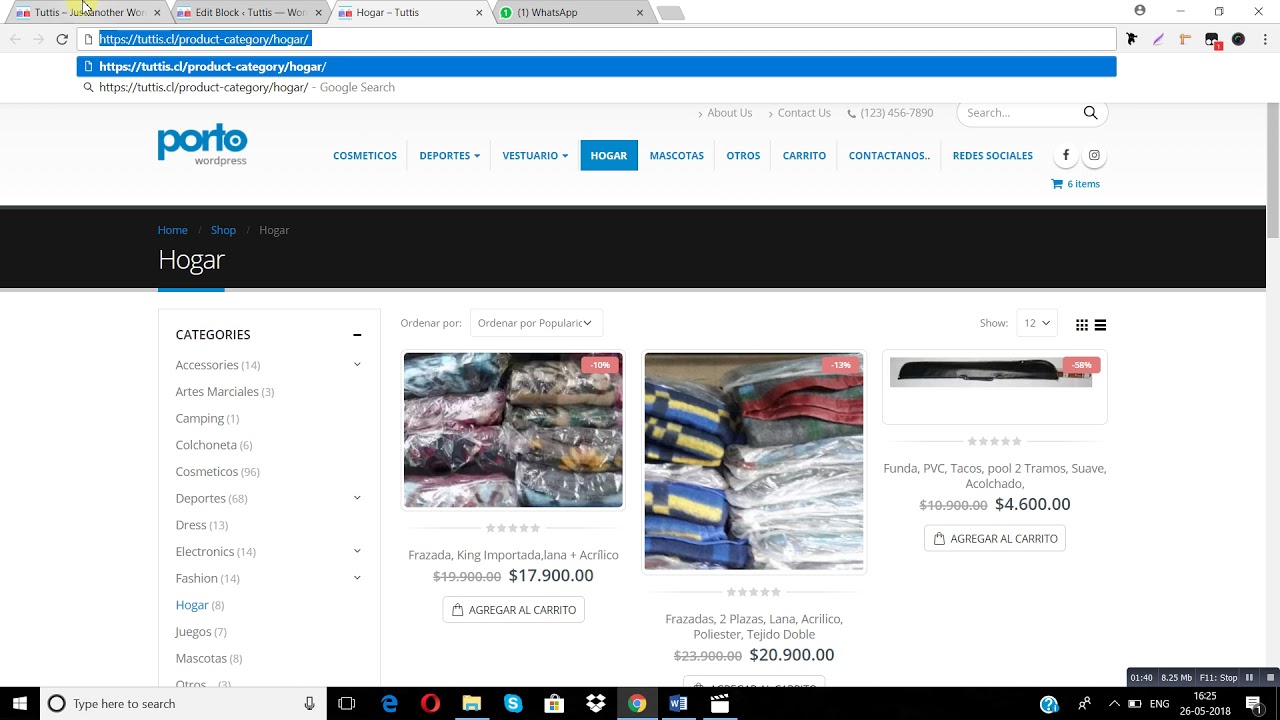
Task: Open the Contact Us link
Action: (x=804, y=113)
